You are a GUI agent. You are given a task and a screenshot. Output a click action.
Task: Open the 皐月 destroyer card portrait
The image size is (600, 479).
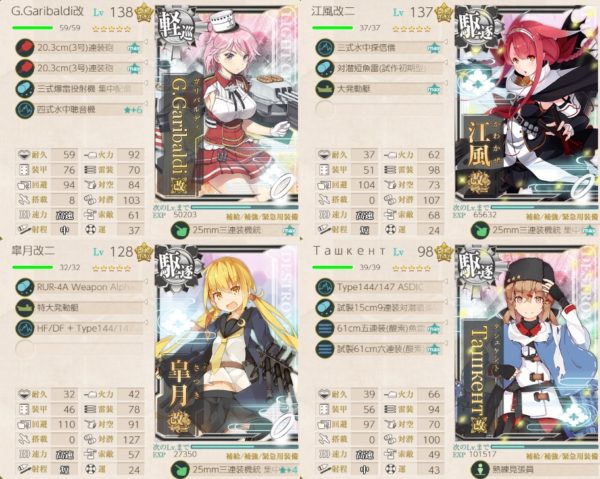tap(227, 343)
